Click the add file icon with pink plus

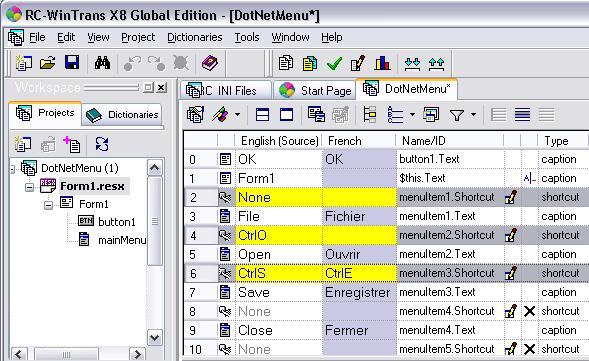[71, 144]
